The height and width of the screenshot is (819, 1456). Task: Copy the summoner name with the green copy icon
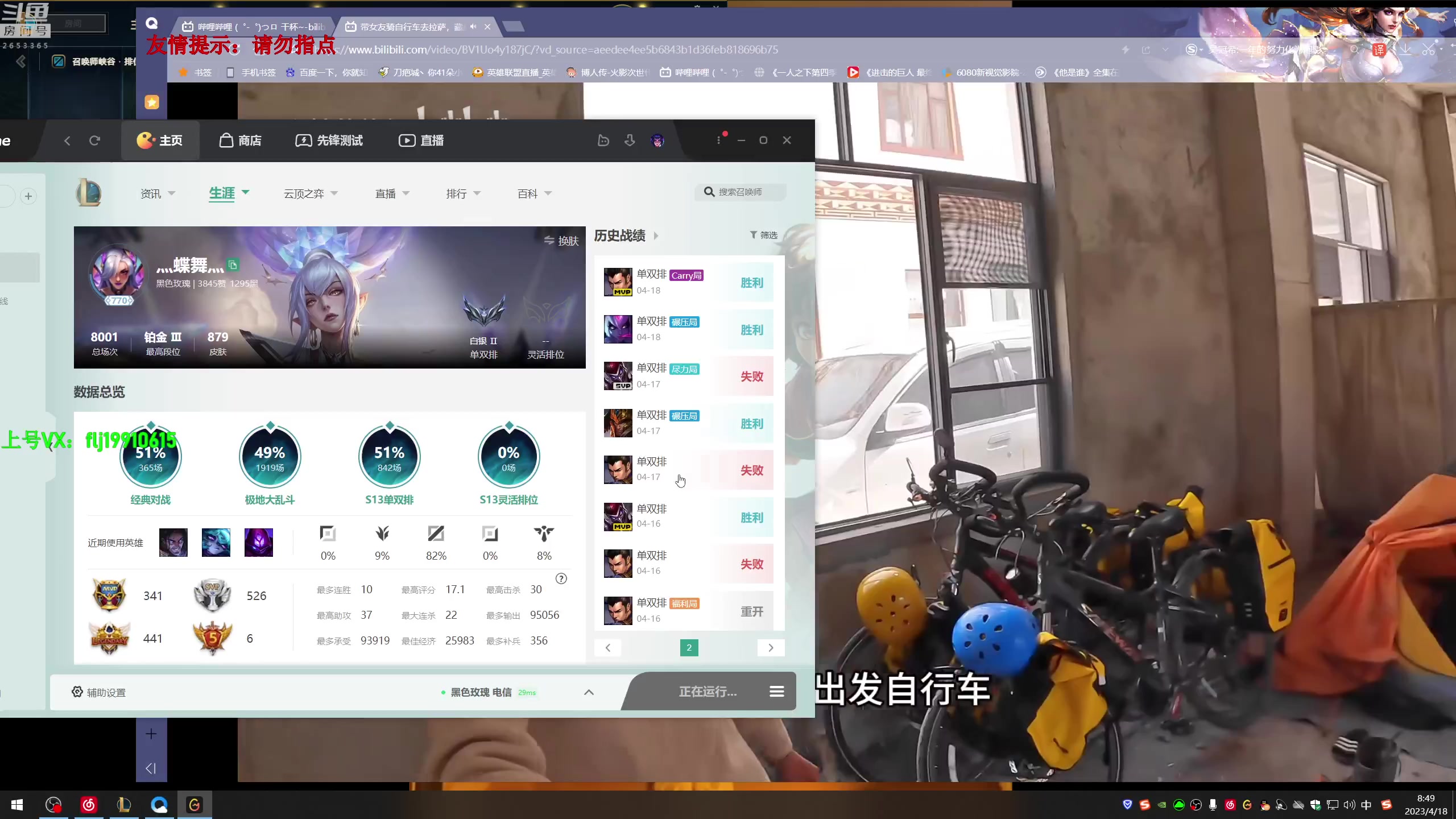tap(233, 265)
